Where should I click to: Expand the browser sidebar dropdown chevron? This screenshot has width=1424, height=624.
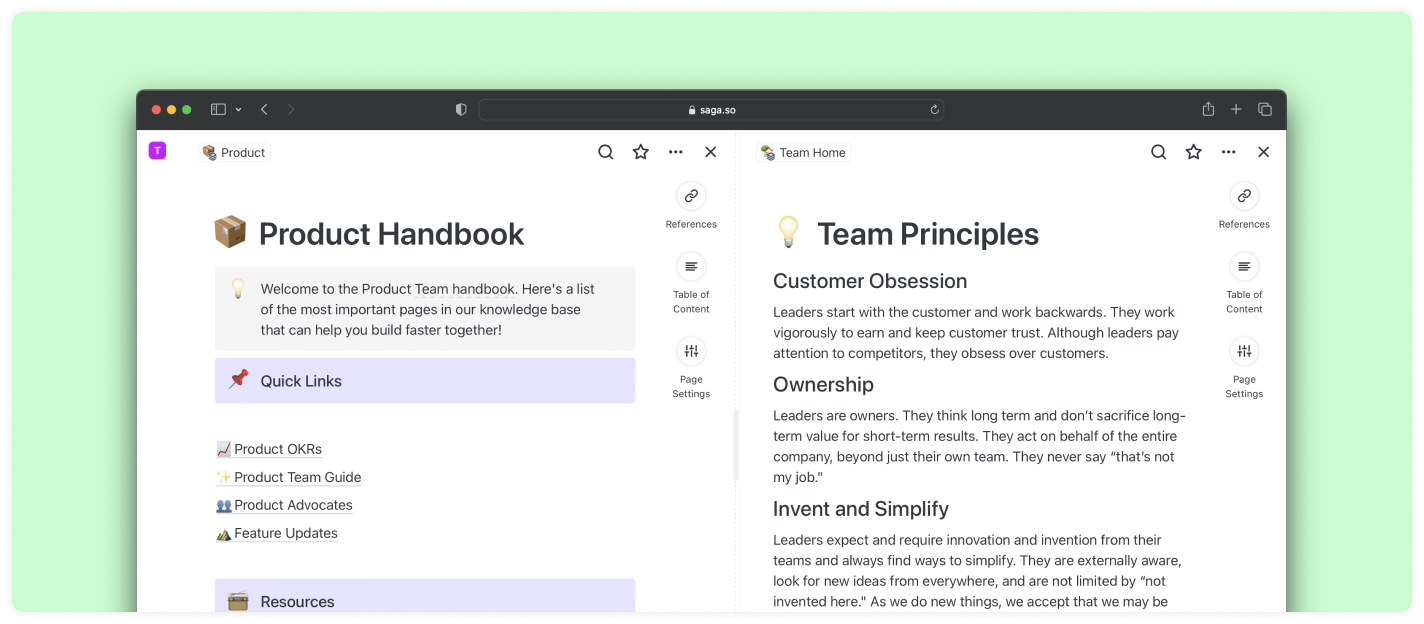pyautogui.click(x=239, y=110)
